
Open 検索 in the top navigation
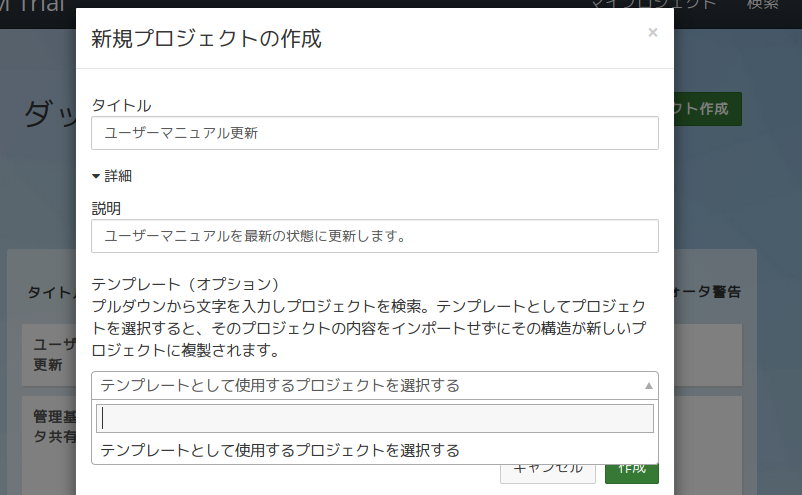click(762, 4)
